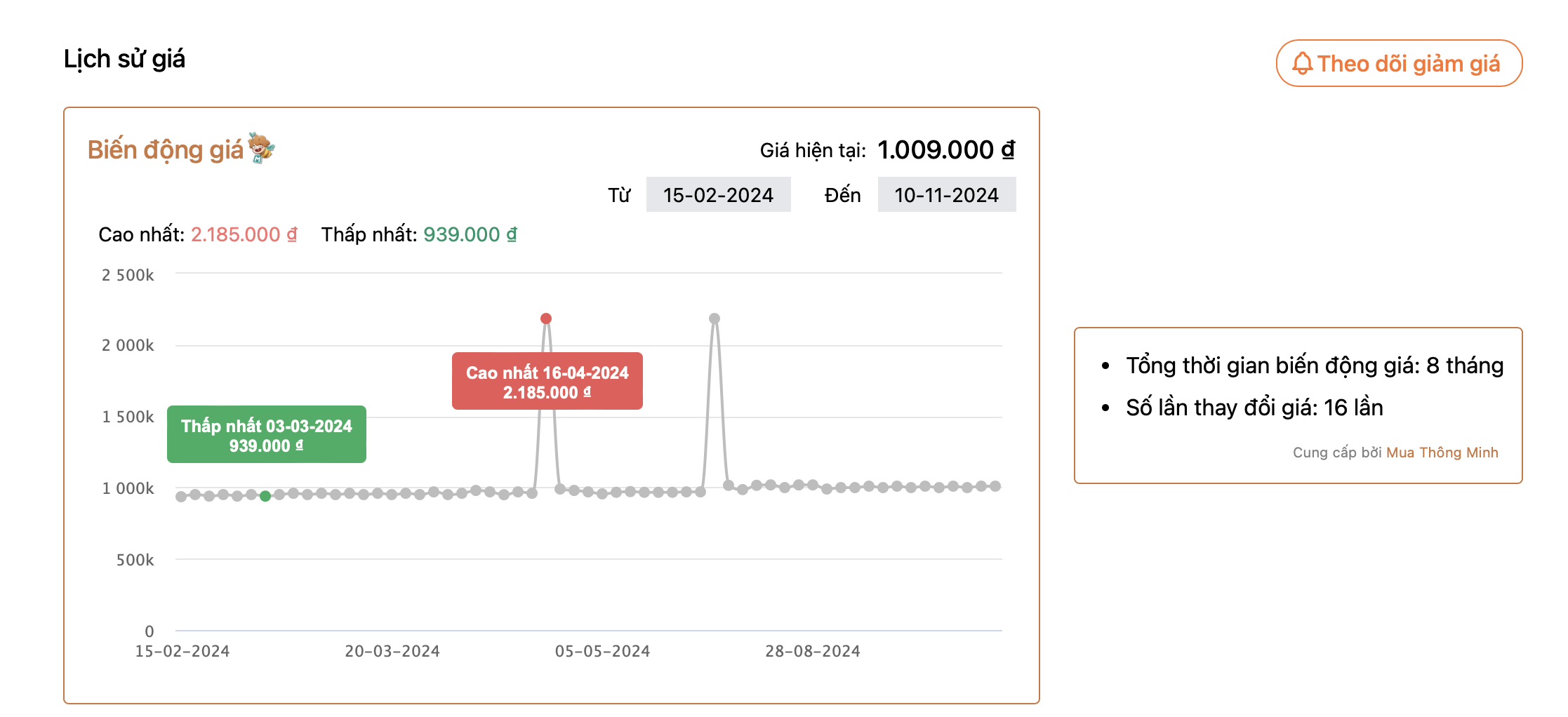Click the bell icon for price alerts
This screenshot has height=717, width=1568.
click(1302, 63)
